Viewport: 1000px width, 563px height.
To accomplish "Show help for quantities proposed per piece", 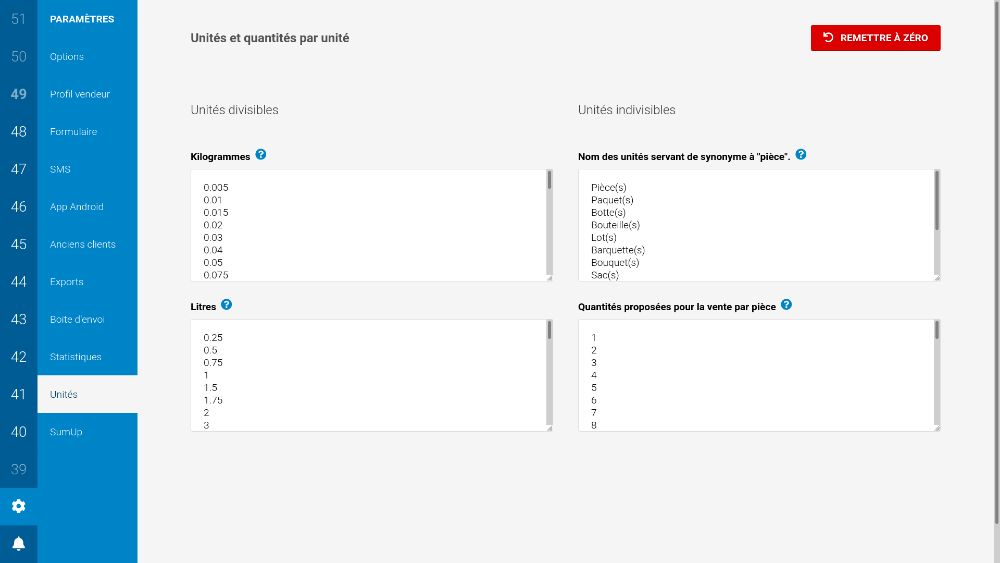I will [786, 304].
